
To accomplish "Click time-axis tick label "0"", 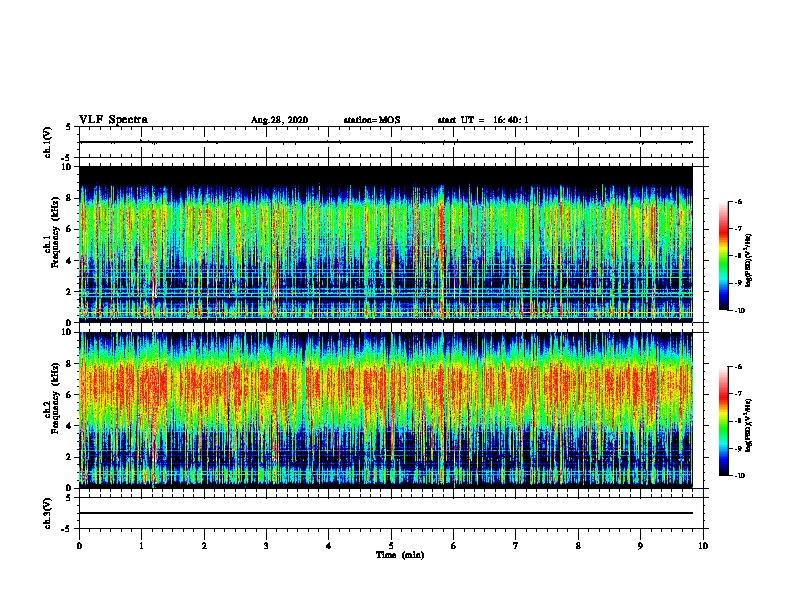I will pos(79,546).
